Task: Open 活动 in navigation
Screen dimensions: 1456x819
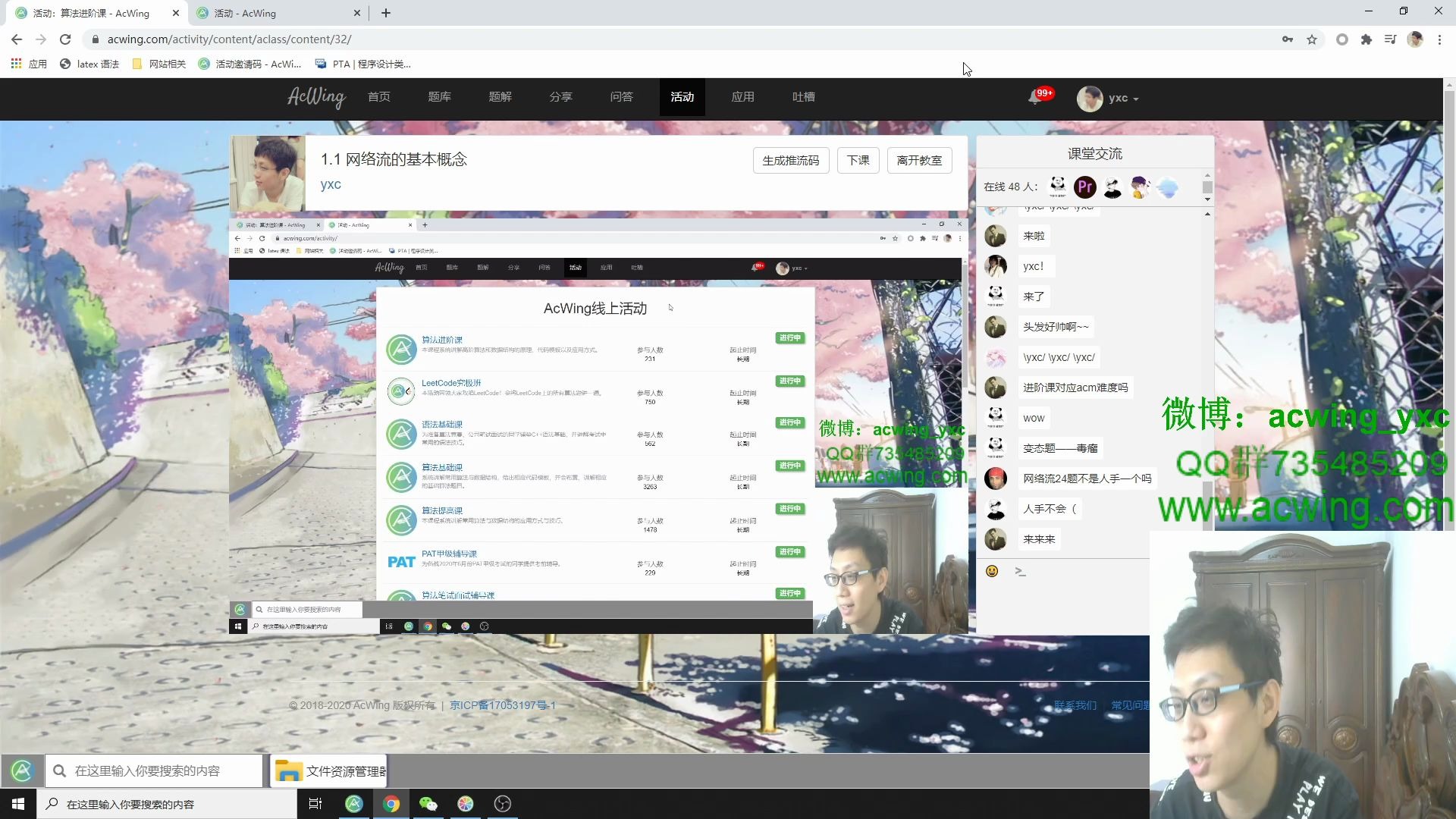Action: pos(682,96)
